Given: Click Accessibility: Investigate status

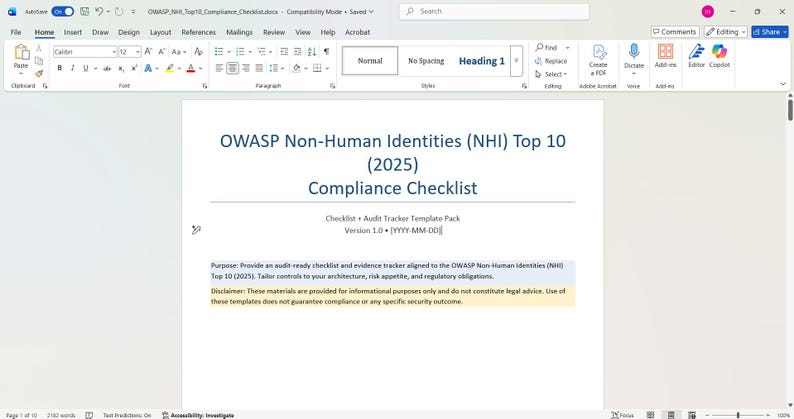Looking at the screenshot, I should pos(198,415).
